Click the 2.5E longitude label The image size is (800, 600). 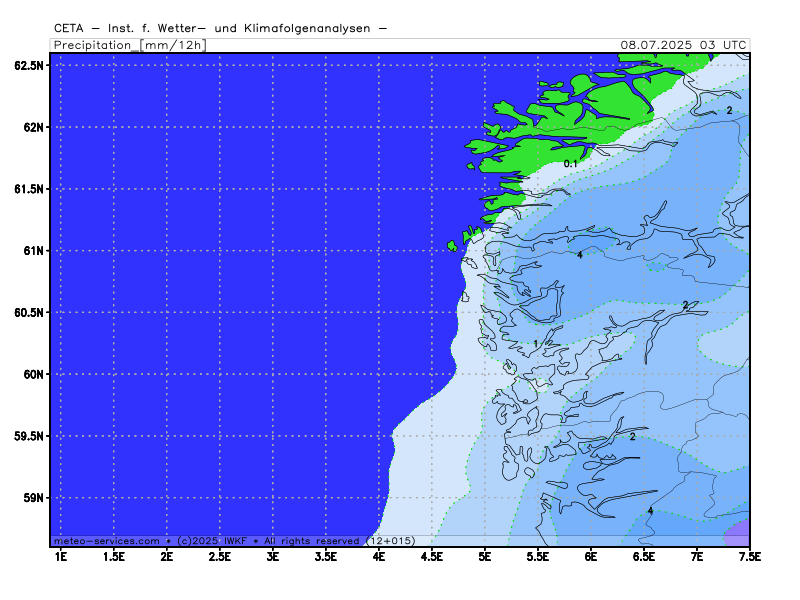[220, 557]
